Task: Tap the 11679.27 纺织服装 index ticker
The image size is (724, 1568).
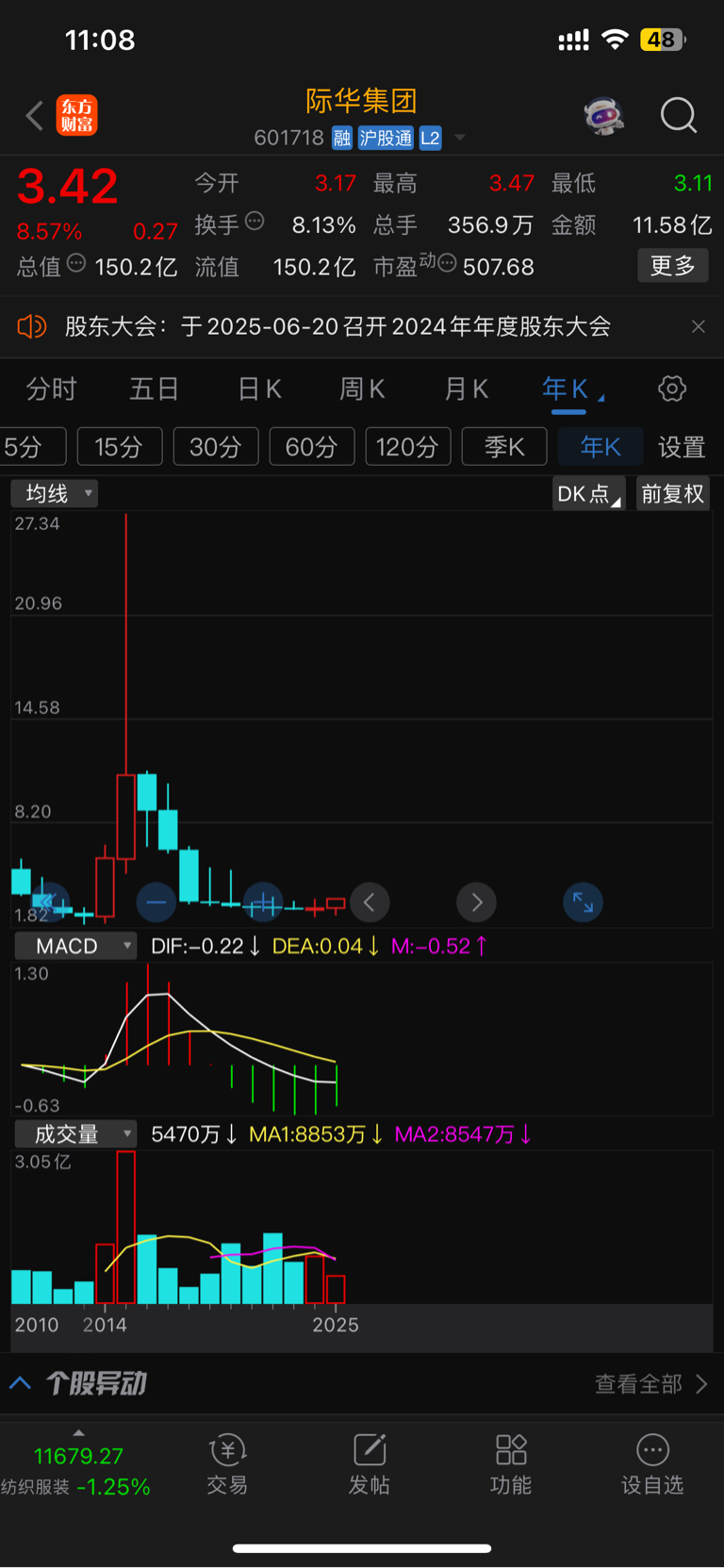Action: 76,1471
